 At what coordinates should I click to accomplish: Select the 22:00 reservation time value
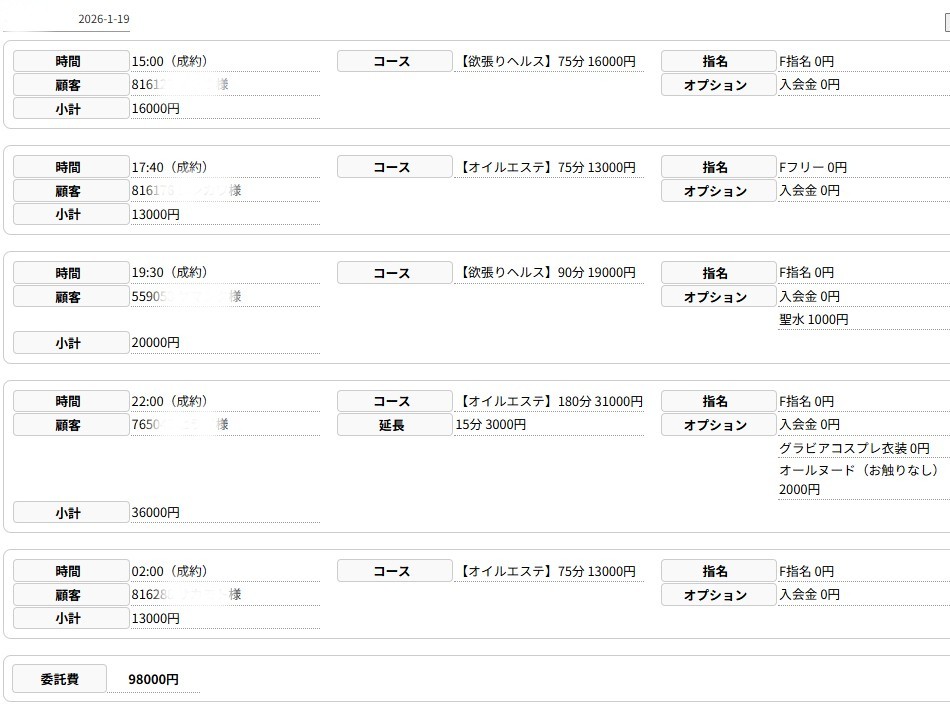(x=169, y=401)
